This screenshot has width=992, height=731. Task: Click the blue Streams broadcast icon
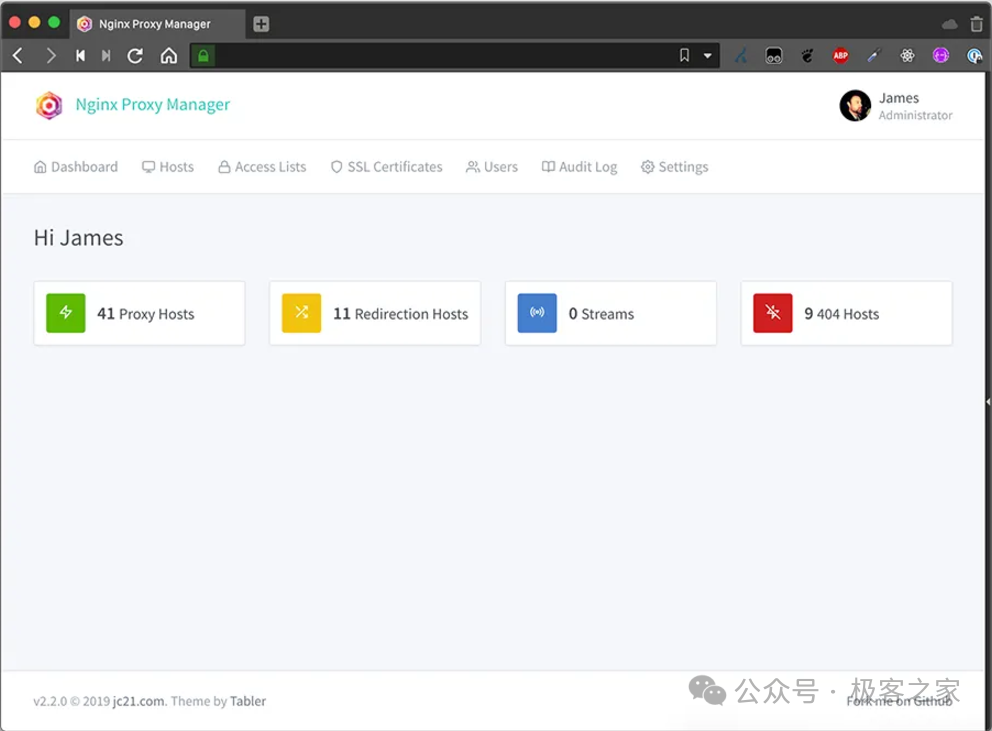[x=537, y=313]
